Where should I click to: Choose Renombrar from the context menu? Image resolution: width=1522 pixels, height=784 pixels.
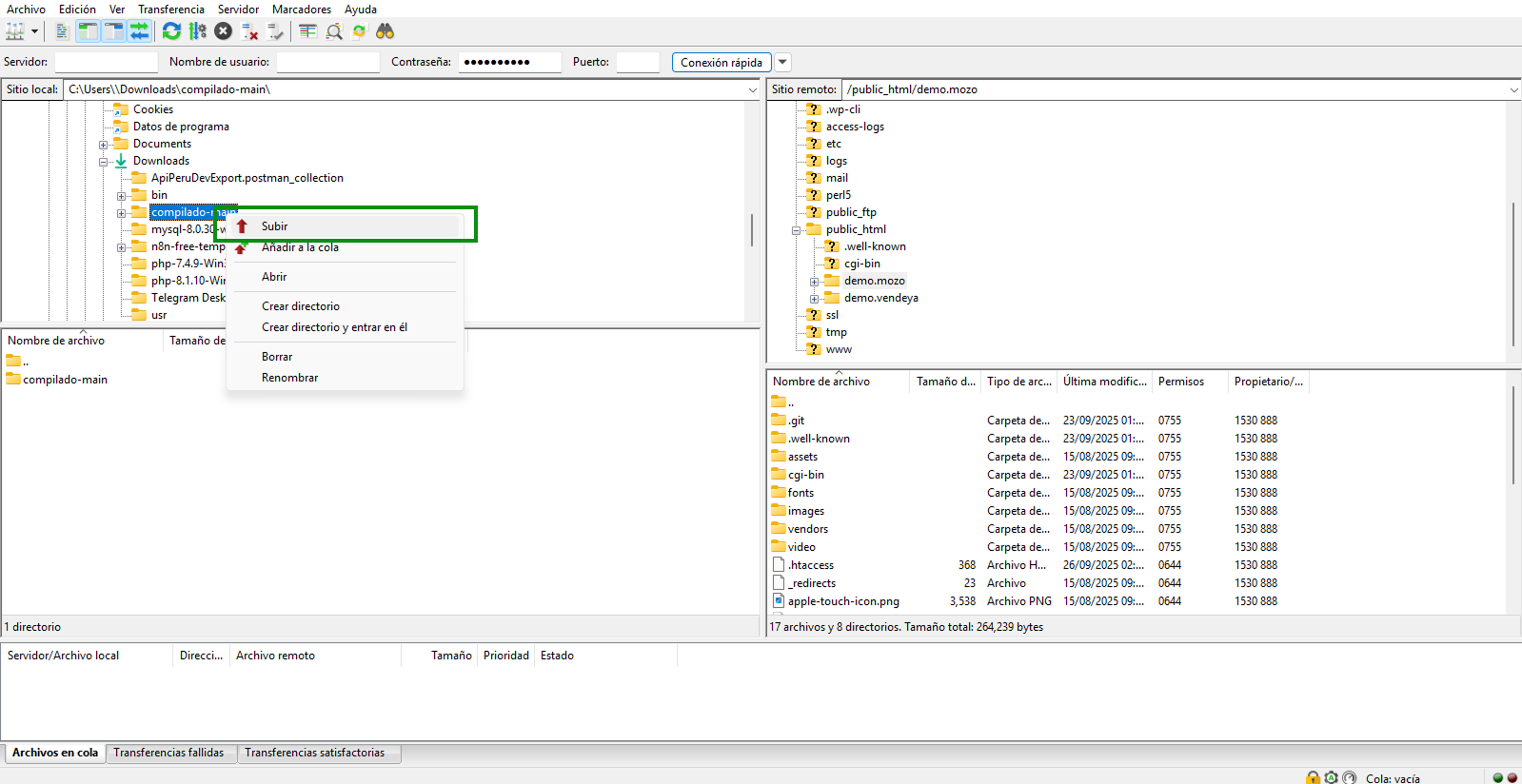[289, 378]
